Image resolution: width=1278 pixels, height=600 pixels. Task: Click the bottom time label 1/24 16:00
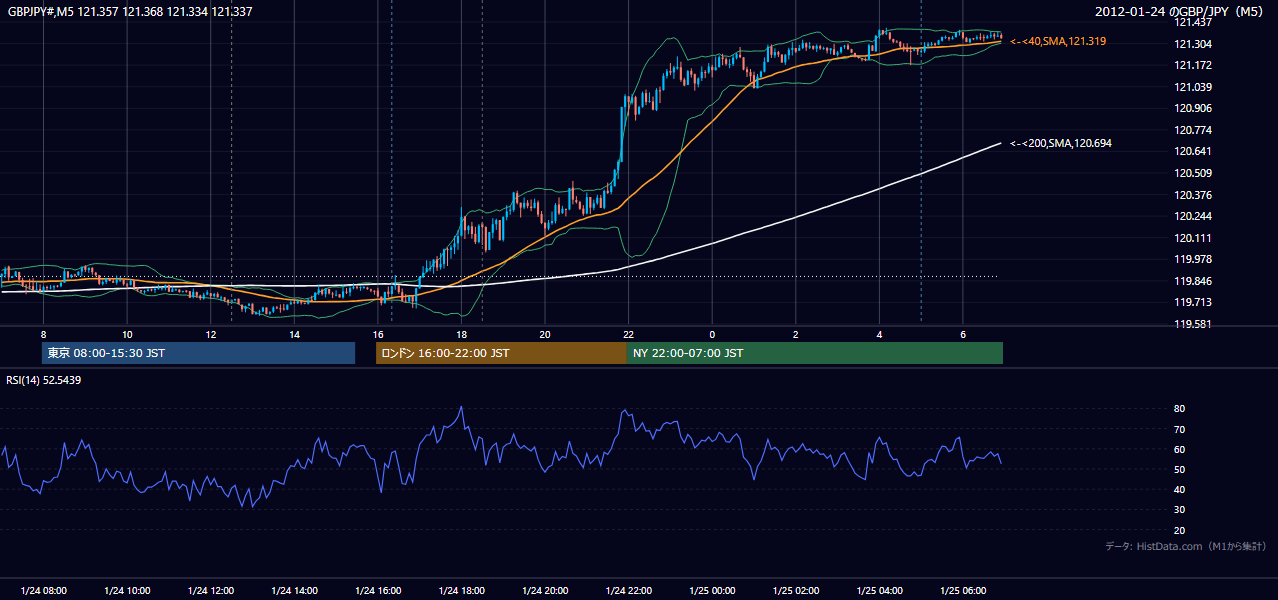(x=378, y=591)
